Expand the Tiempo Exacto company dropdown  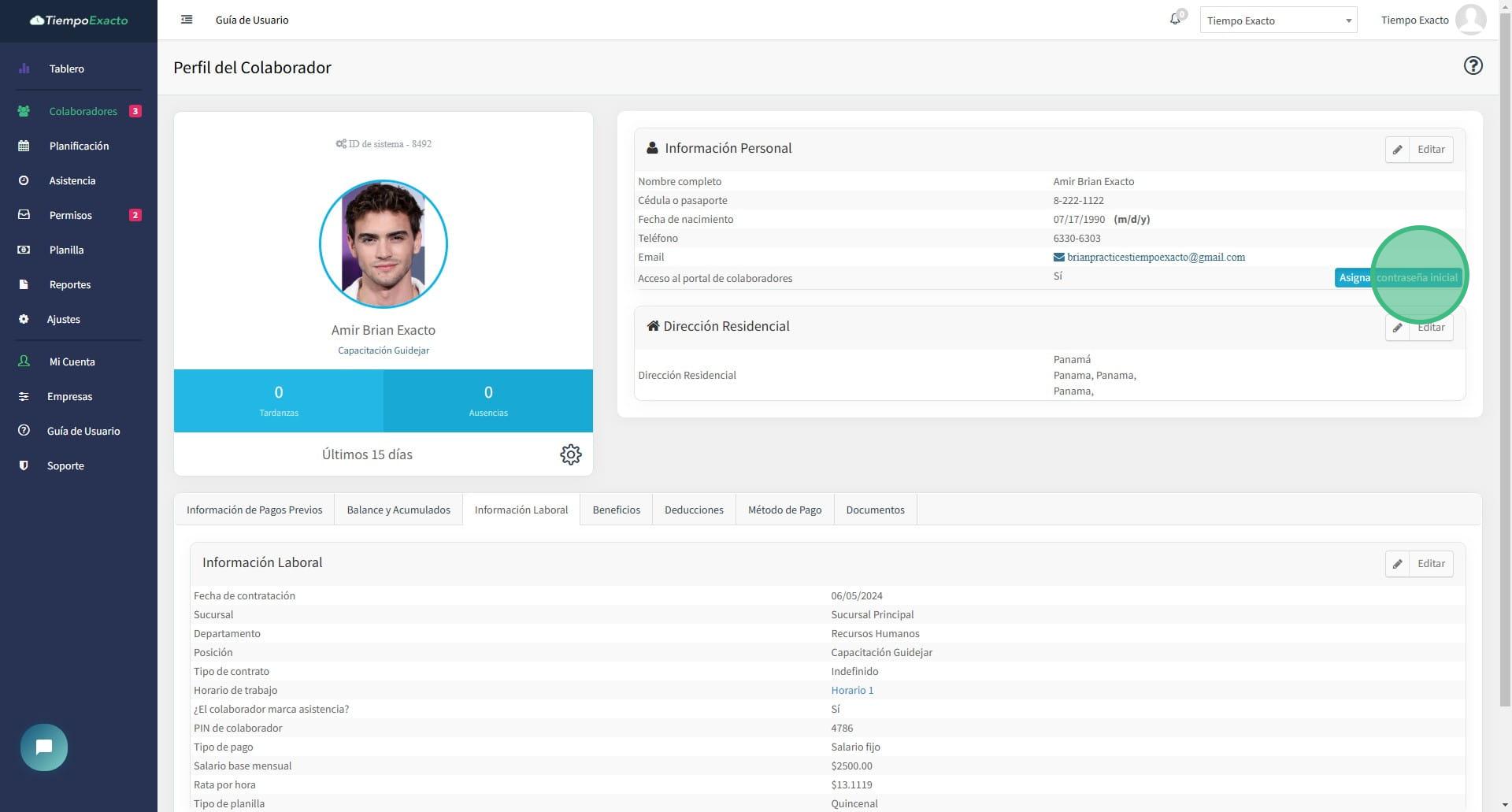(1277, 20)
